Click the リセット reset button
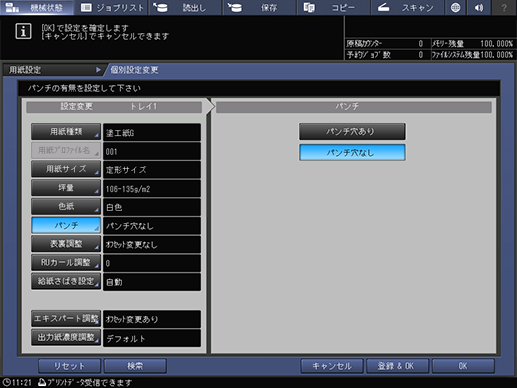The width and height of the screenshot is (517, 388). 69,366
